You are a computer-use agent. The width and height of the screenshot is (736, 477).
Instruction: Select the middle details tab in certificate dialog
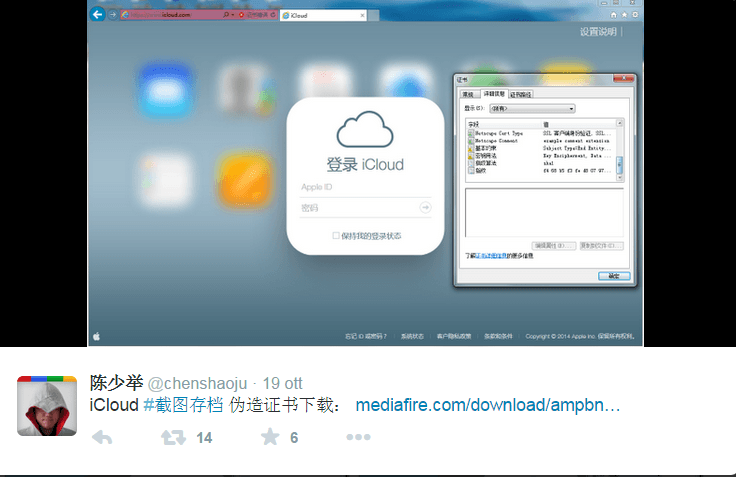point(494,93)
